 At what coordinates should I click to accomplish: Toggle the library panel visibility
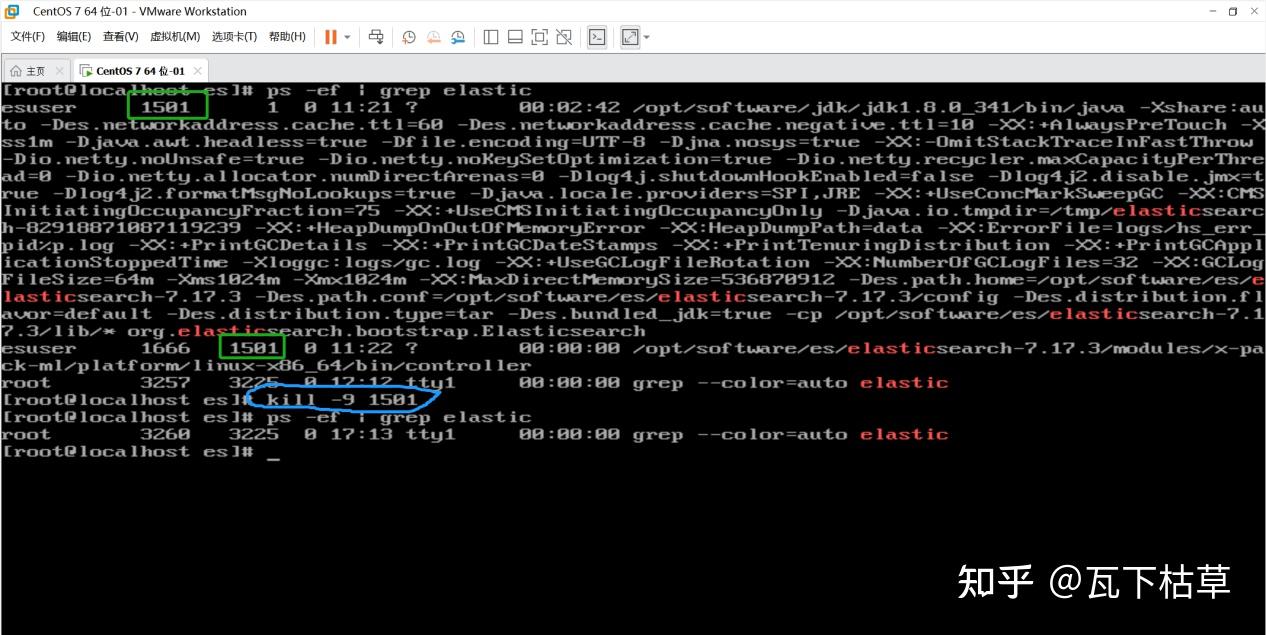pyautogui.click(x=491, y=37)
